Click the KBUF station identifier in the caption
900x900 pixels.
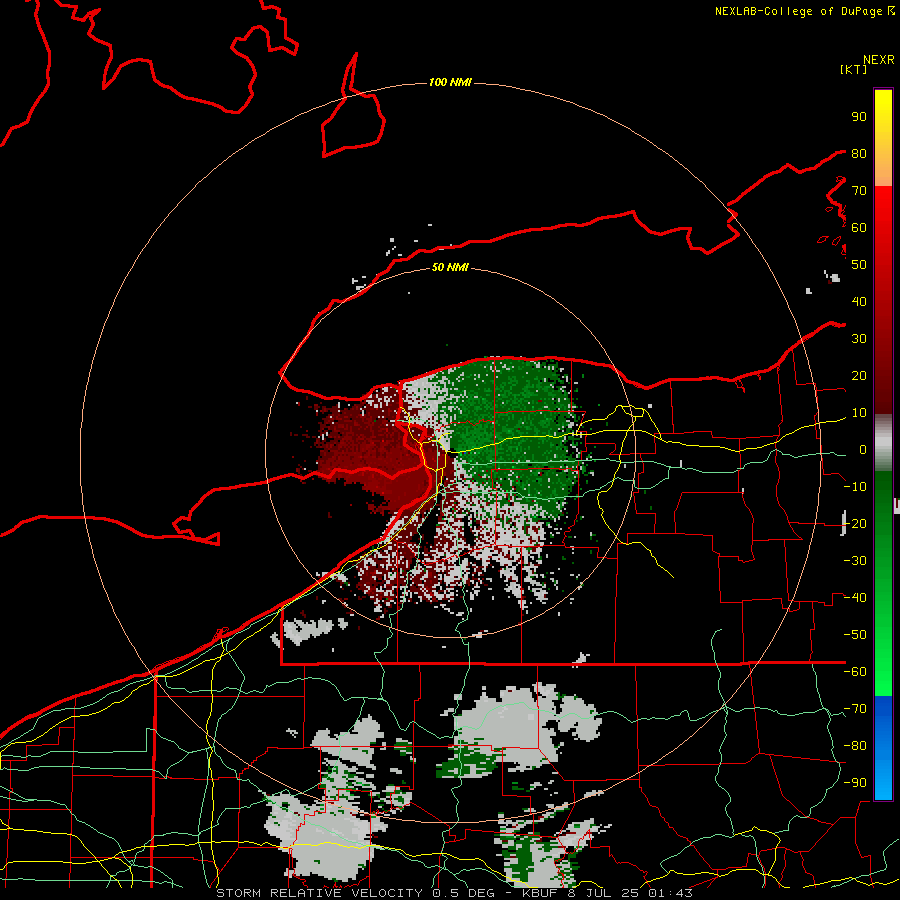[x=541, y=893]
